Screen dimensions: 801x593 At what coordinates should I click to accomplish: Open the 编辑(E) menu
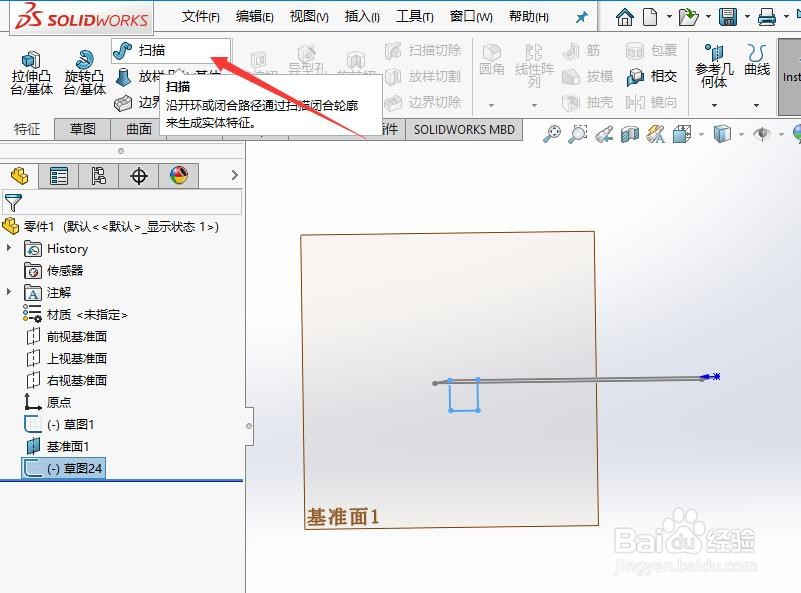tap(255, 17)
